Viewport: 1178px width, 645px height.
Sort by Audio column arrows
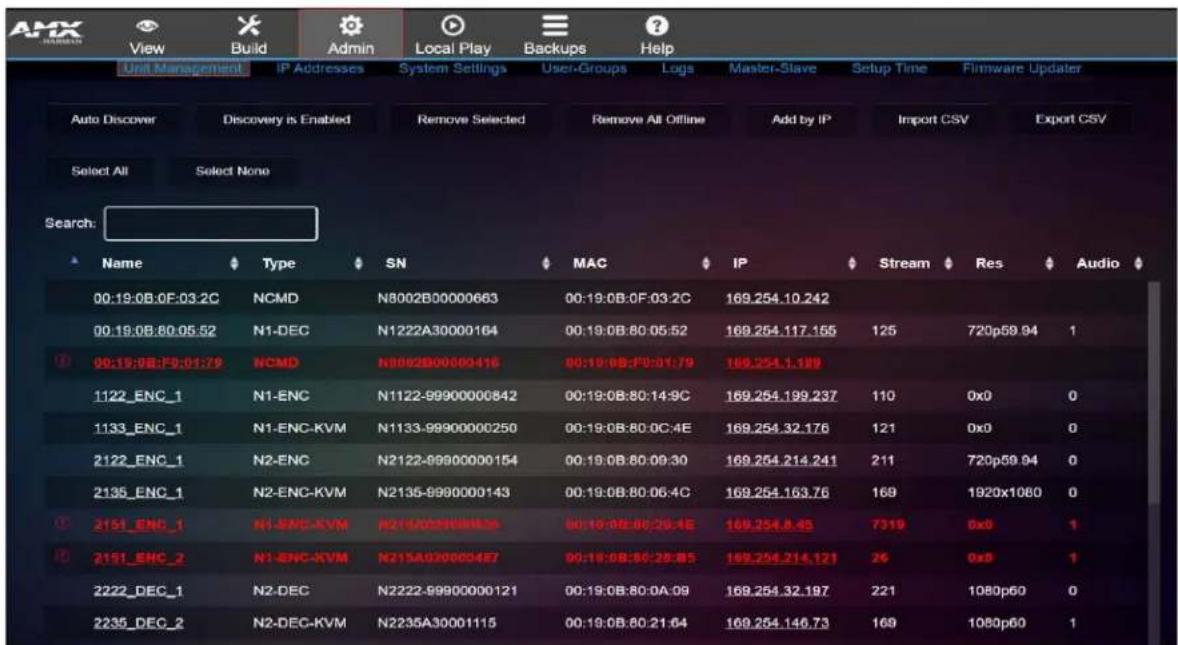(x=1139, y=264)
